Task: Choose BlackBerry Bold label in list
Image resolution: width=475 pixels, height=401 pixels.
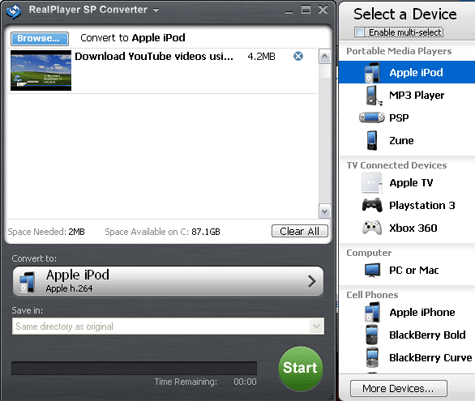Action: point(427,335)
